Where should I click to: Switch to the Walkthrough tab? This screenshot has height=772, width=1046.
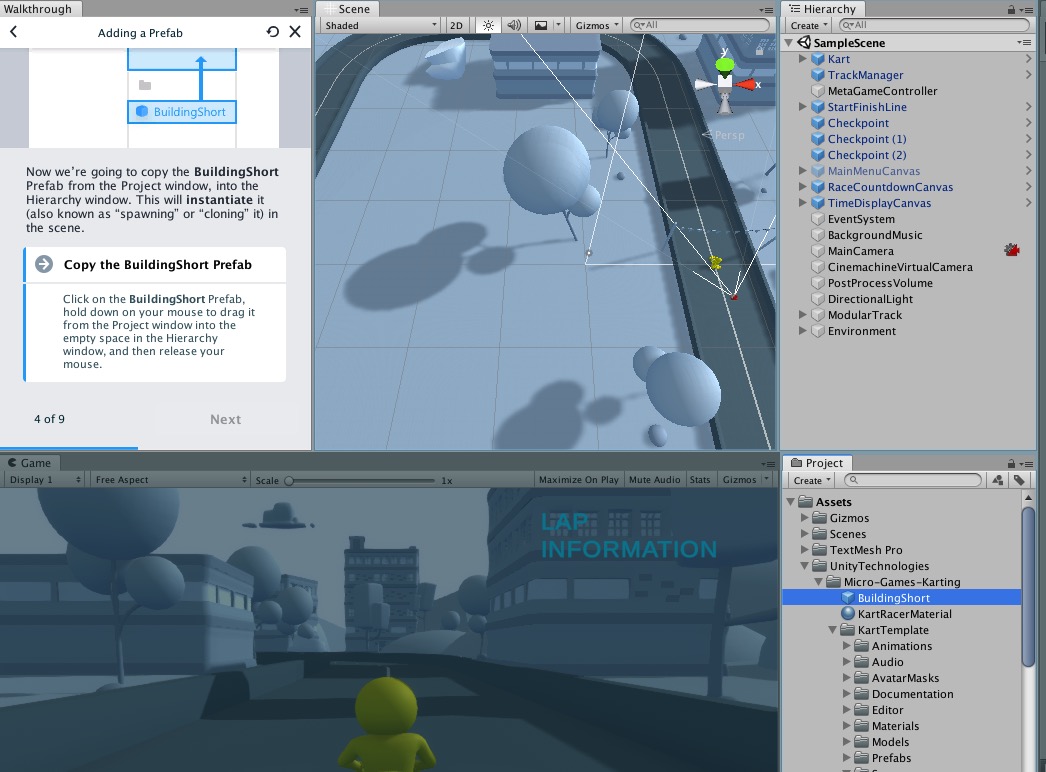(x=40, y=9)
